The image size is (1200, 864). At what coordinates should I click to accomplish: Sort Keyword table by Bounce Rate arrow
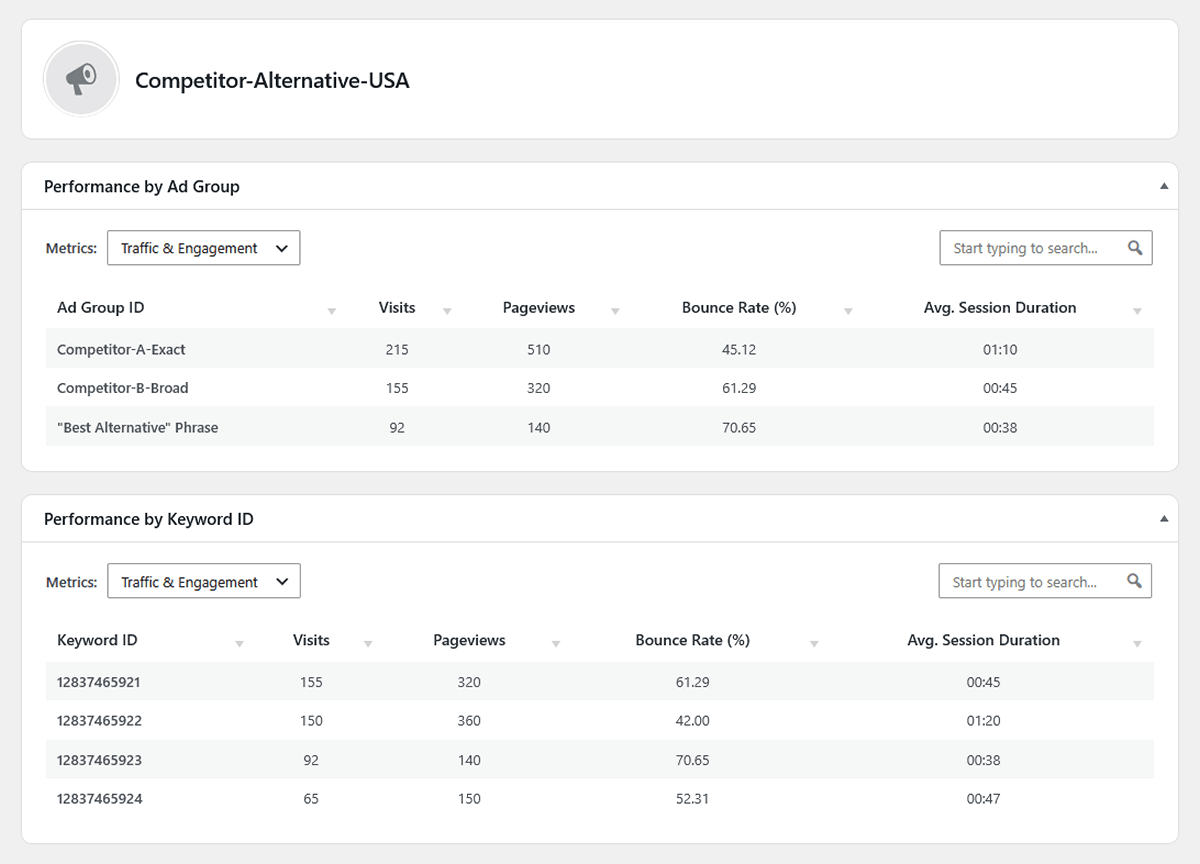[x=814, y=644]
